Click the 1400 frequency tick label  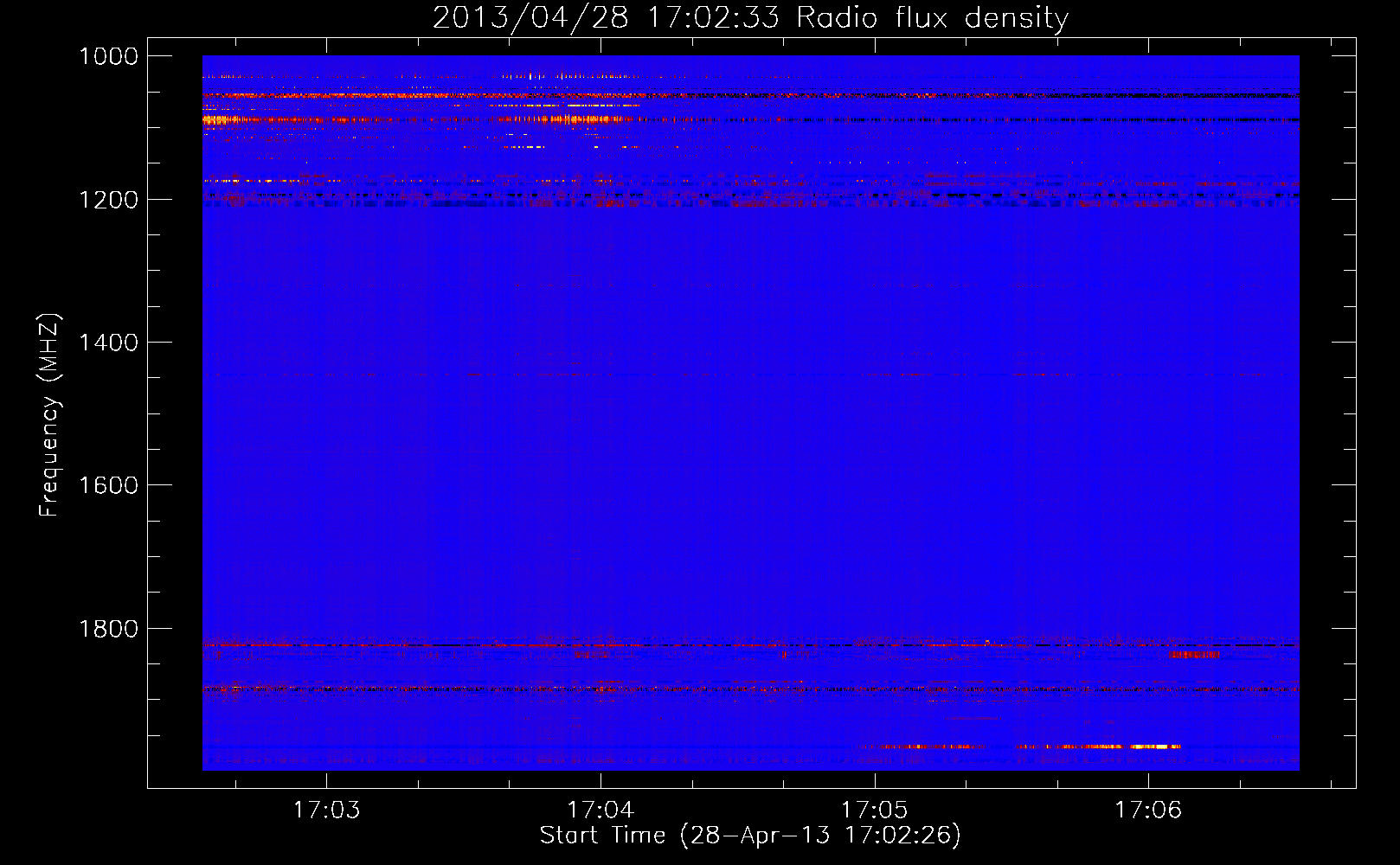(x=108, y=343)
